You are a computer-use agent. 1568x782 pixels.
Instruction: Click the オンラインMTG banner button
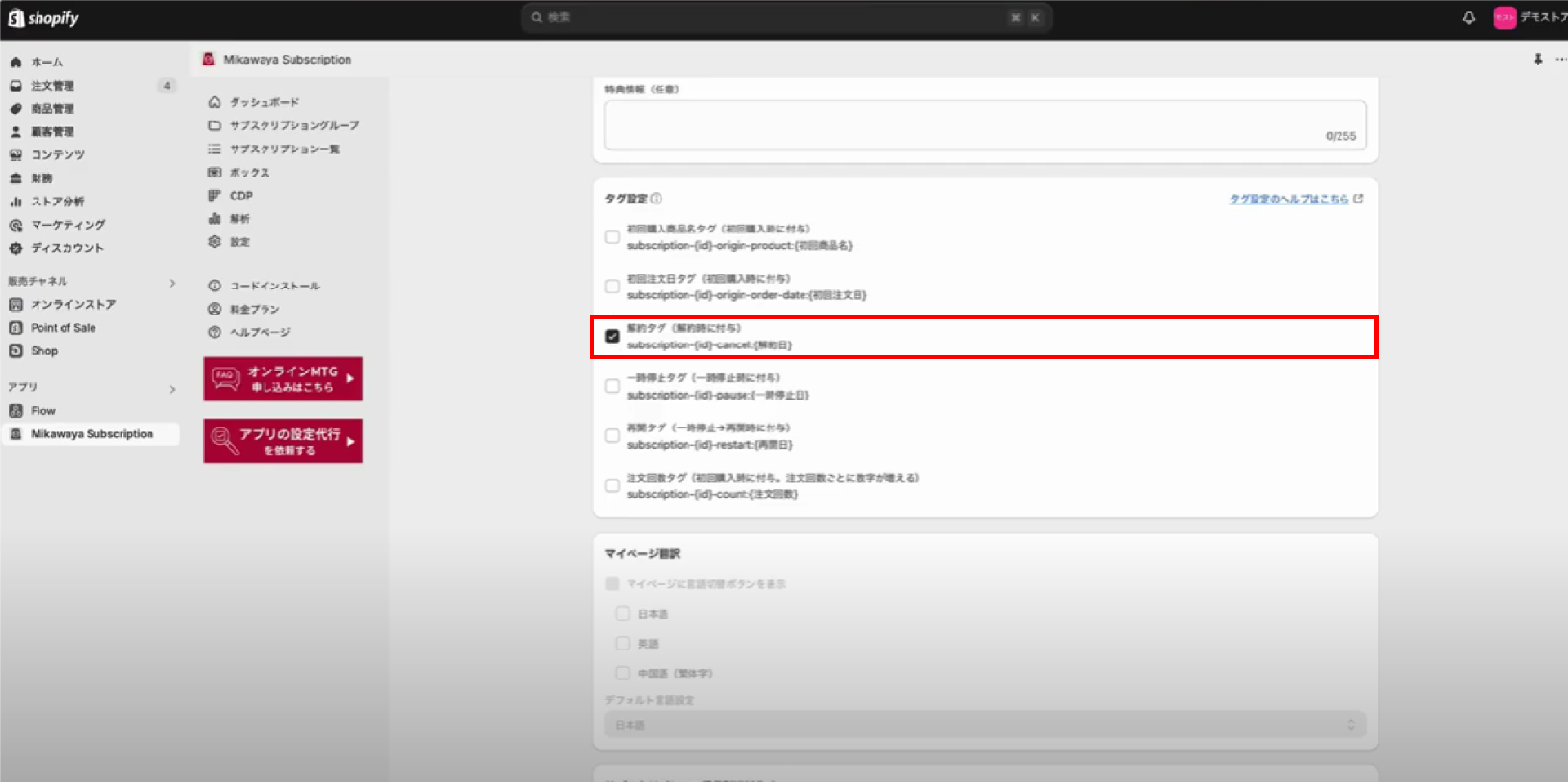(x=283, y=379)
